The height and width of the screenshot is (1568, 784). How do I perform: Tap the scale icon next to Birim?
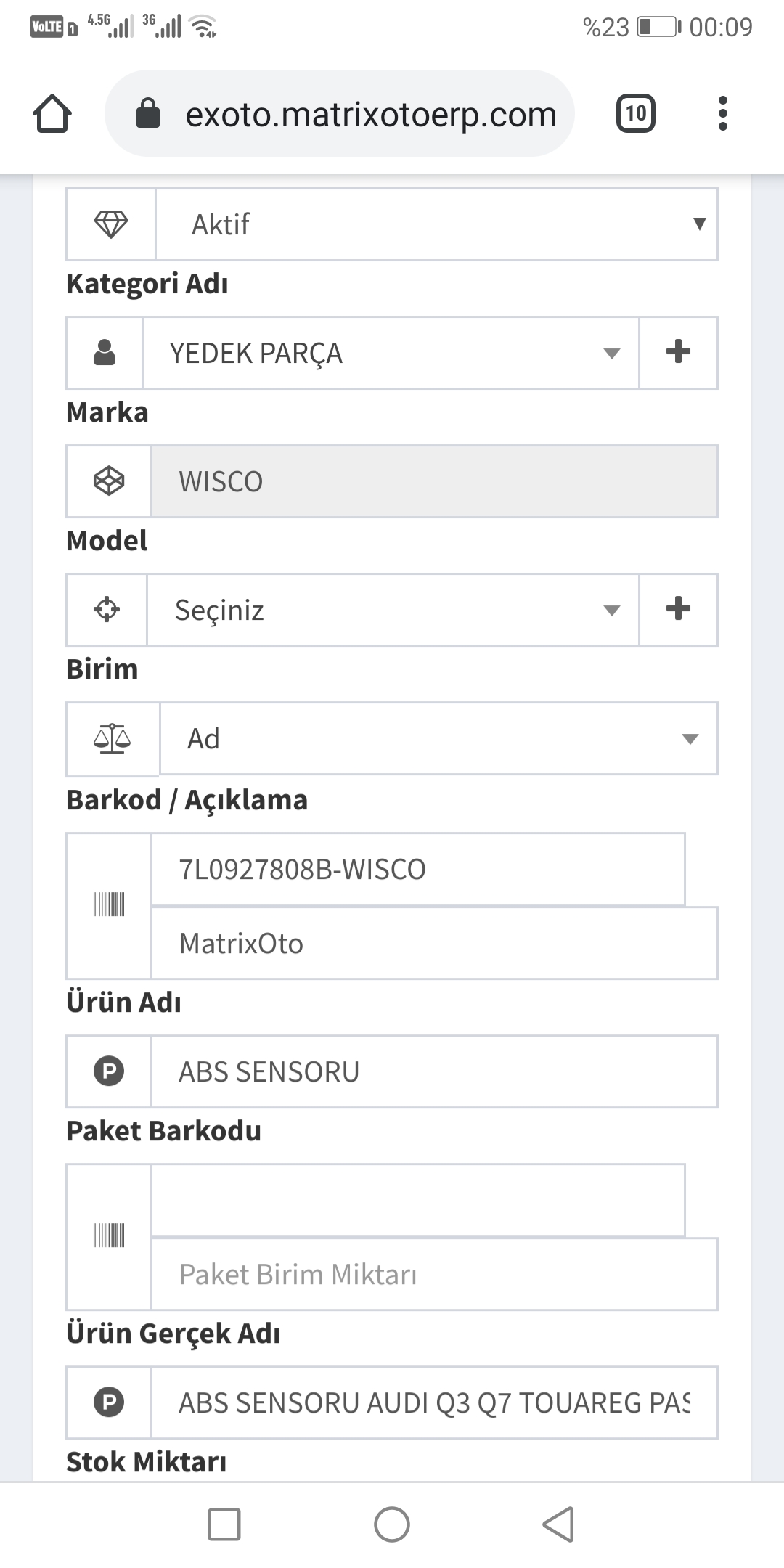[x=113, y=739]
